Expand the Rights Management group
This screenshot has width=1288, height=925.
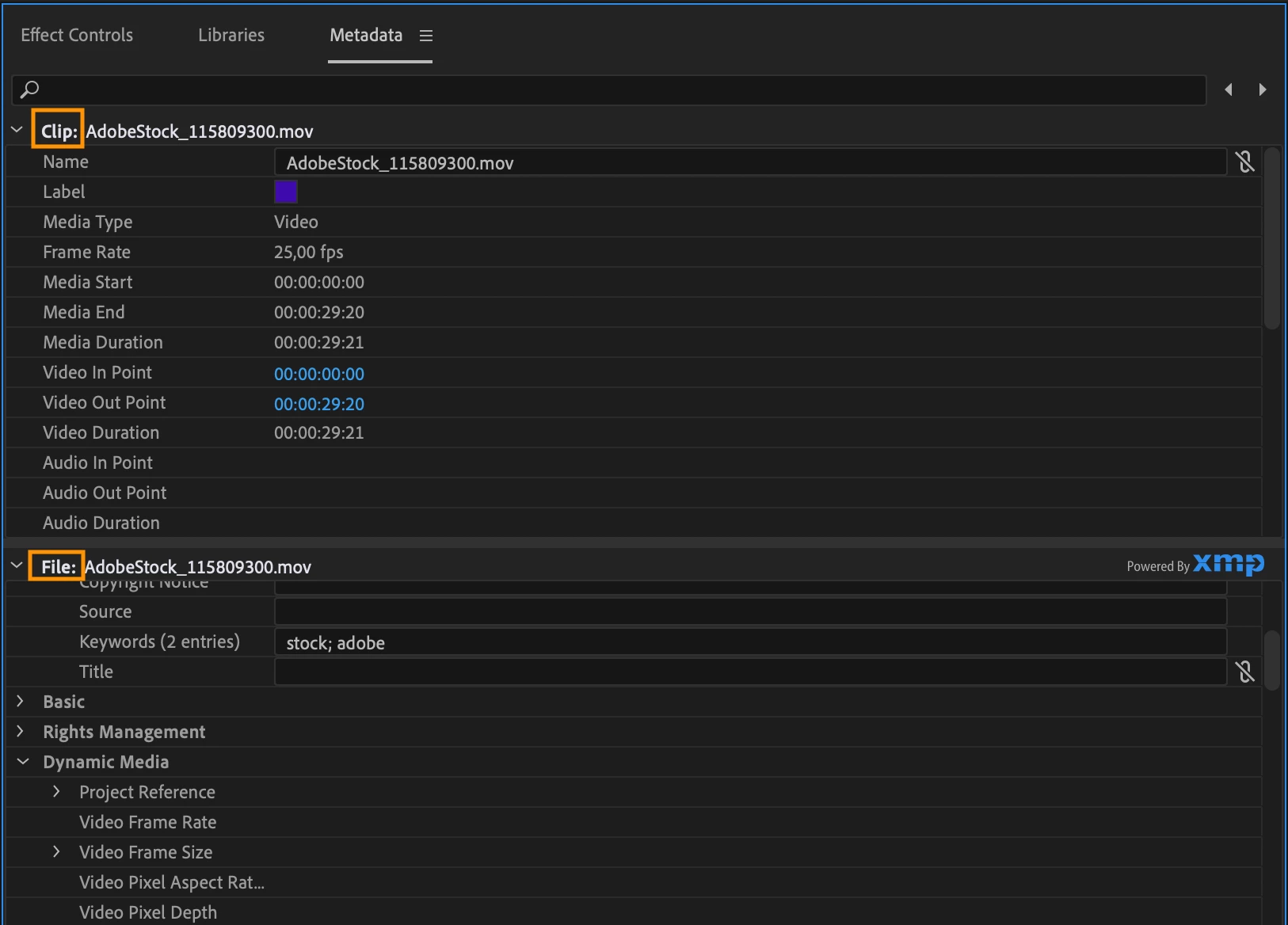[21, 731]
